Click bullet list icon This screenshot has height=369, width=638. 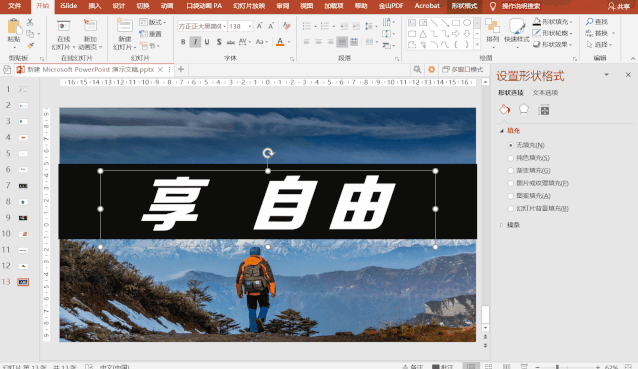click(x=307, y=26)
